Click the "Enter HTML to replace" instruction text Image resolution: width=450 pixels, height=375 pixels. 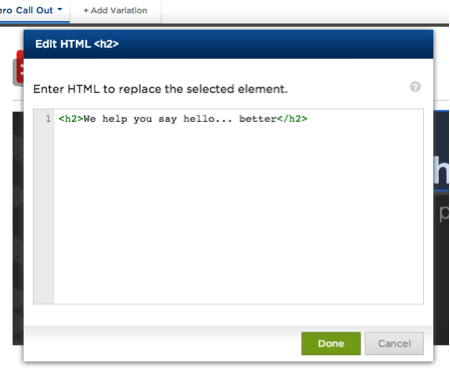(x=99, y=89)
